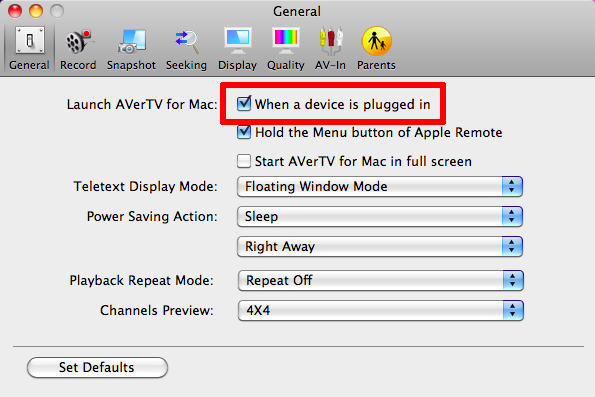Open the Snapshot camera preferences
The width and height of the screenshot is (595, 397).
(x=131, y=49)
